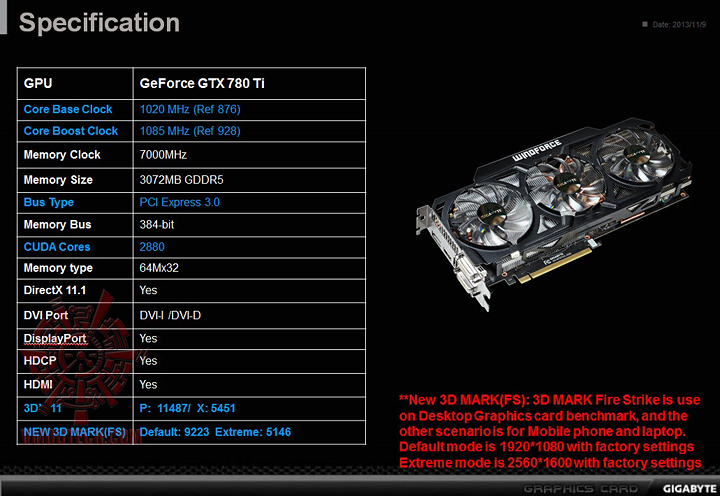Select the 2880 cores value

click(152, 247)
